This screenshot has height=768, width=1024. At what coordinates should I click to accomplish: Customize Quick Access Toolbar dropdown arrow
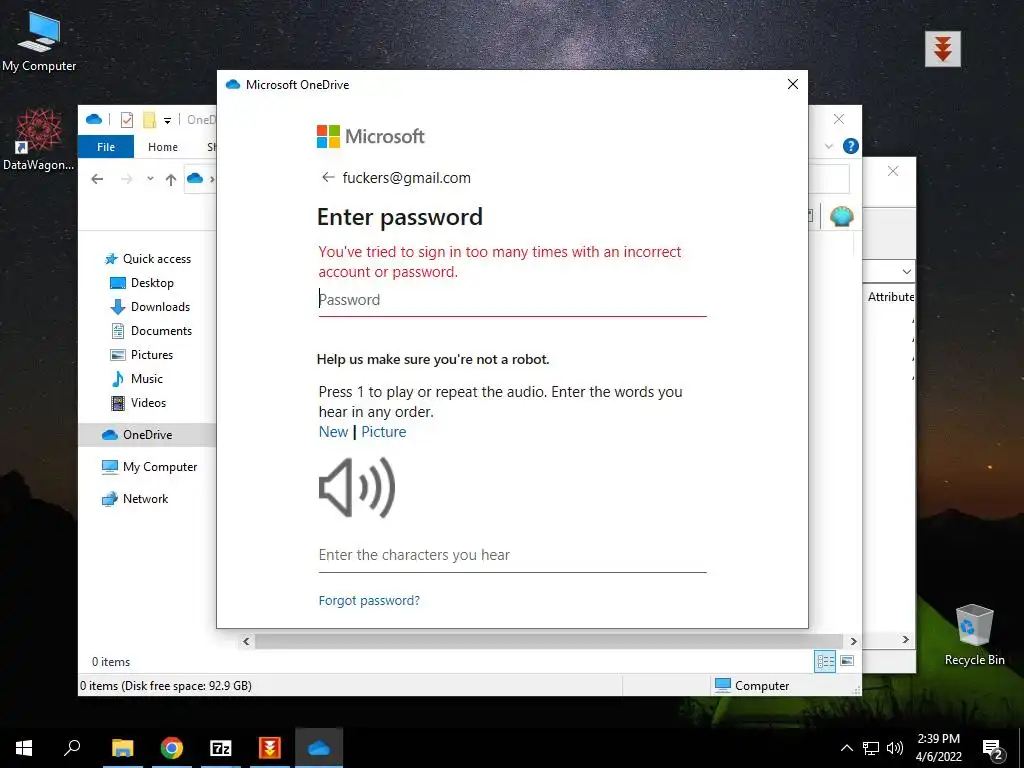tap(167, 120)
